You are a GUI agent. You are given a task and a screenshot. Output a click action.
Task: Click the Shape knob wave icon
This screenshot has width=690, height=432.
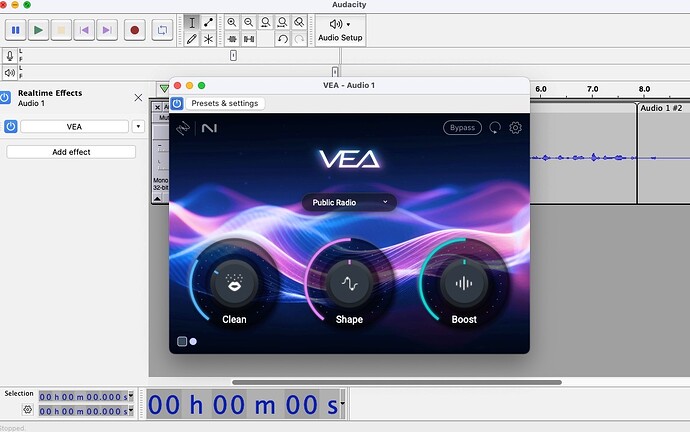coord(349,283)
